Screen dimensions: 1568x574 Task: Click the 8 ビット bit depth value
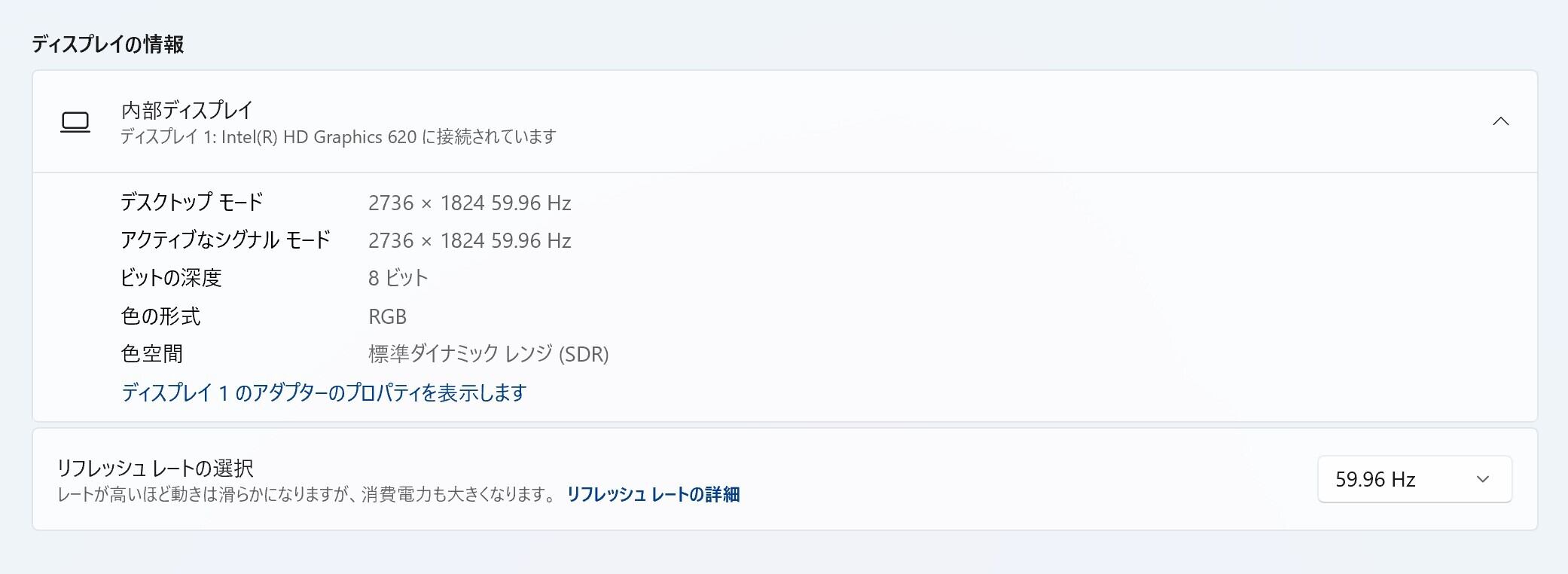[398, 278]
